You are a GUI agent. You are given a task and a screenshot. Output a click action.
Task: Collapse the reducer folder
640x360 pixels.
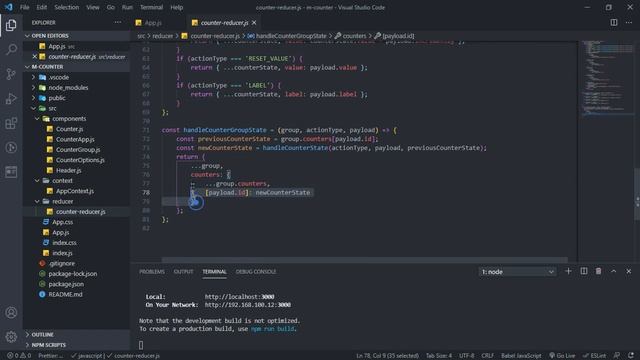pyautogui.click(x=62, y=201)
